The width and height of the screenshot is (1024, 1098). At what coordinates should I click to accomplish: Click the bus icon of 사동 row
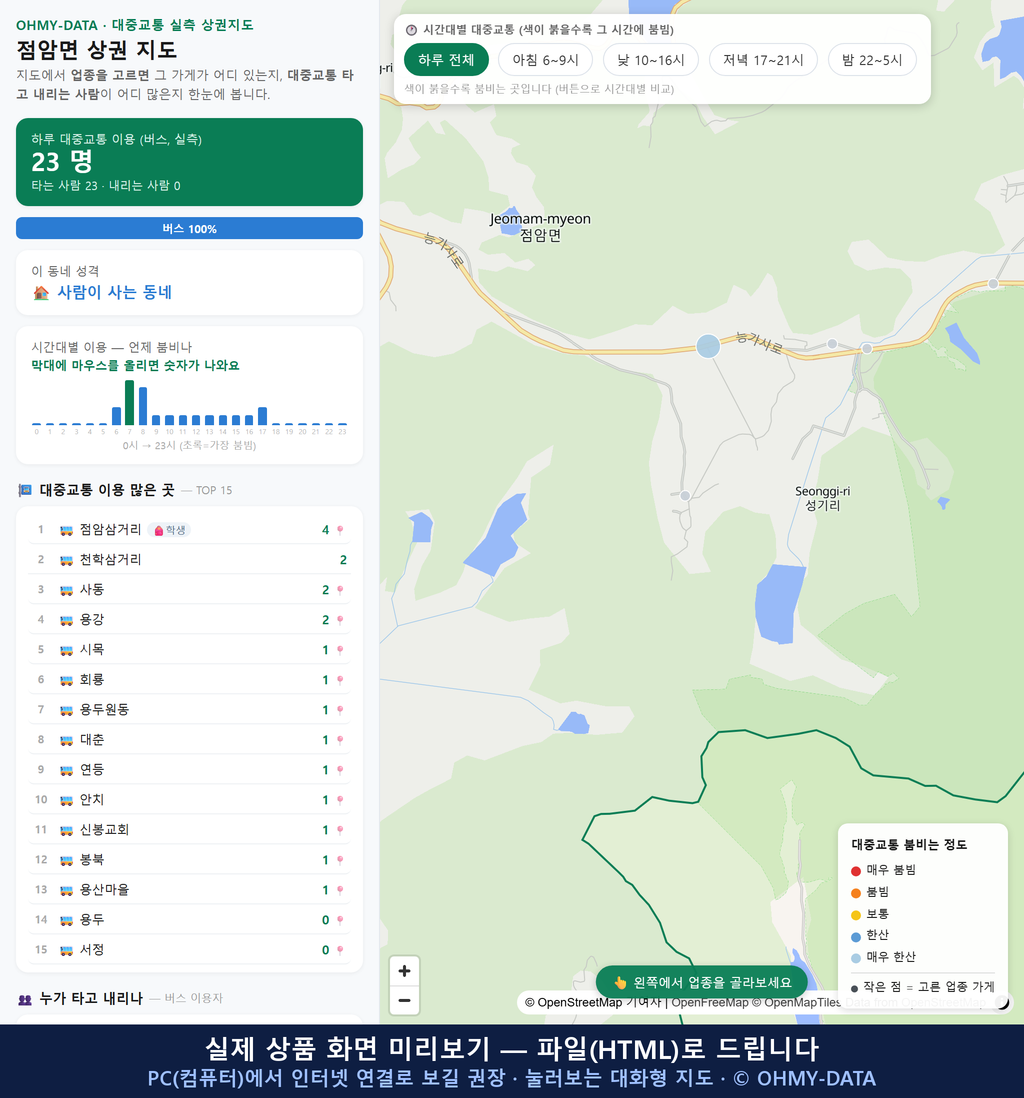click(67, 590)
